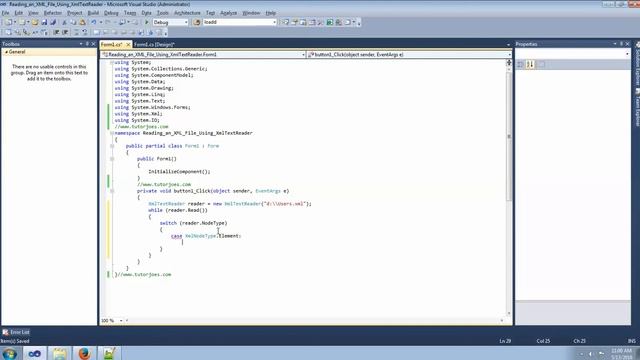This screenshot has height=360, width=640.
Task: Collapse the button1_Click method outline
Action: [x=112, y=191]
